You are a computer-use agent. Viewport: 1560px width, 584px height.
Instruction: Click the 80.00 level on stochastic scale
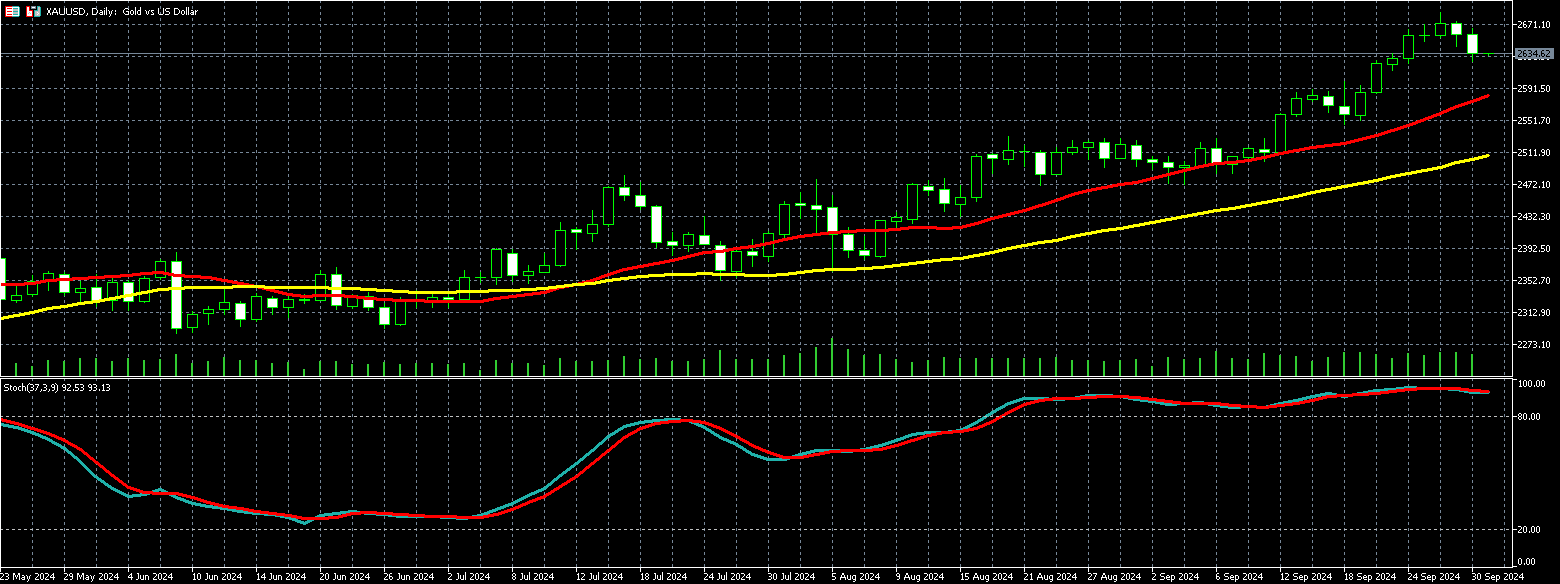tap(1530, 416)
